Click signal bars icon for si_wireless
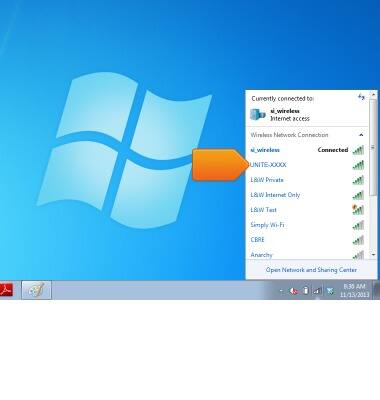 tap(358, 150)
